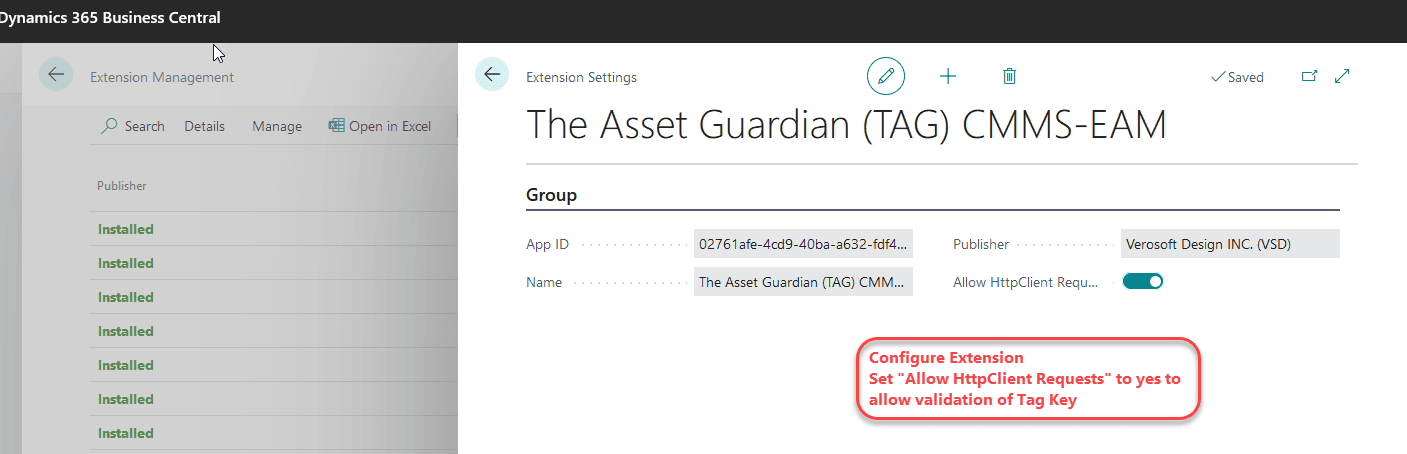Image resolution: width=1407 pixels, height=454 pixels.
Task: Click the Publisher field Verosoft Design INC.
Action: (1230, 244)
